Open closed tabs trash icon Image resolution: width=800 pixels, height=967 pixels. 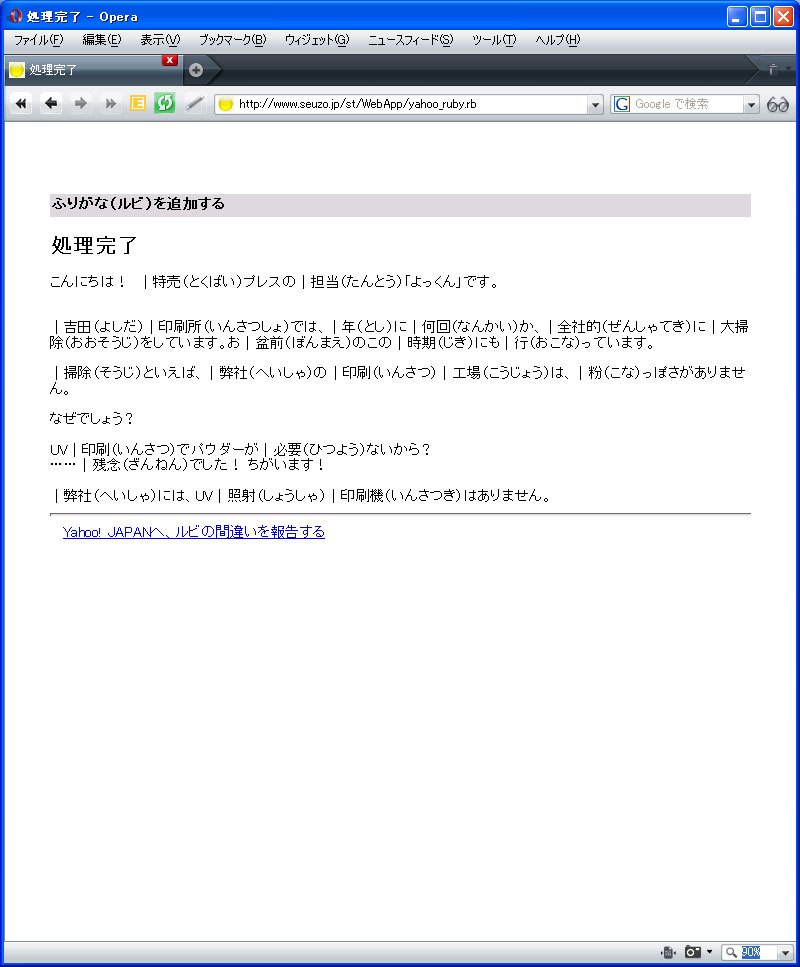[x=772, y=70]
